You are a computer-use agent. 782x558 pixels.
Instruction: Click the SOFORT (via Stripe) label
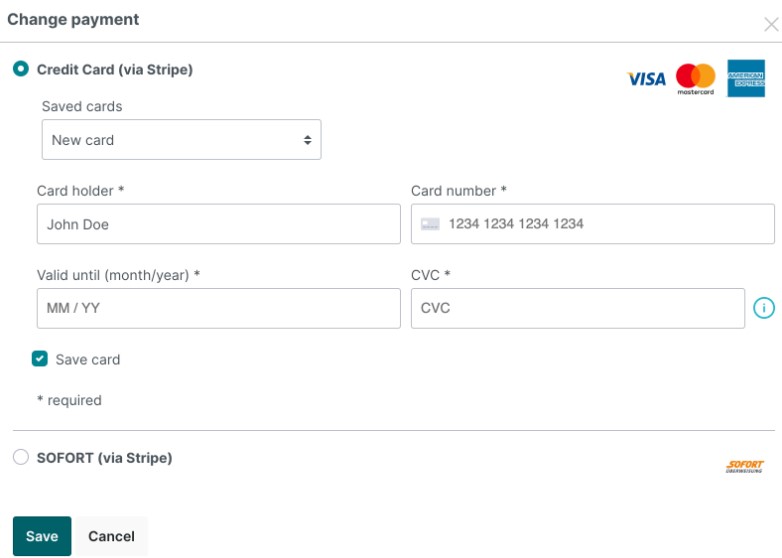(x=104, y=458)
